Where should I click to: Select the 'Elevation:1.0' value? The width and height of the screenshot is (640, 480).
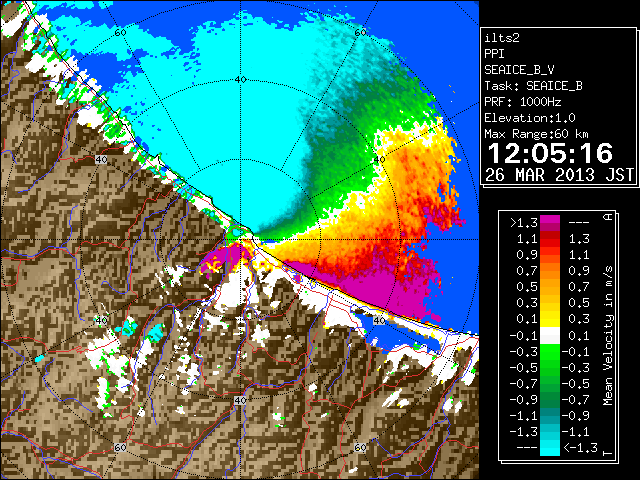pos(530,118)
